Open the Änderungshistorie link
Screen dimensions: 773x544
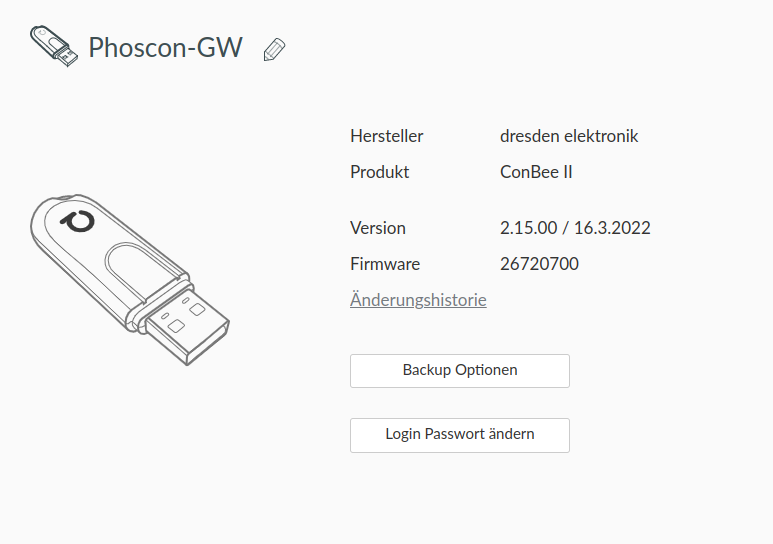[x=418, y=300]
